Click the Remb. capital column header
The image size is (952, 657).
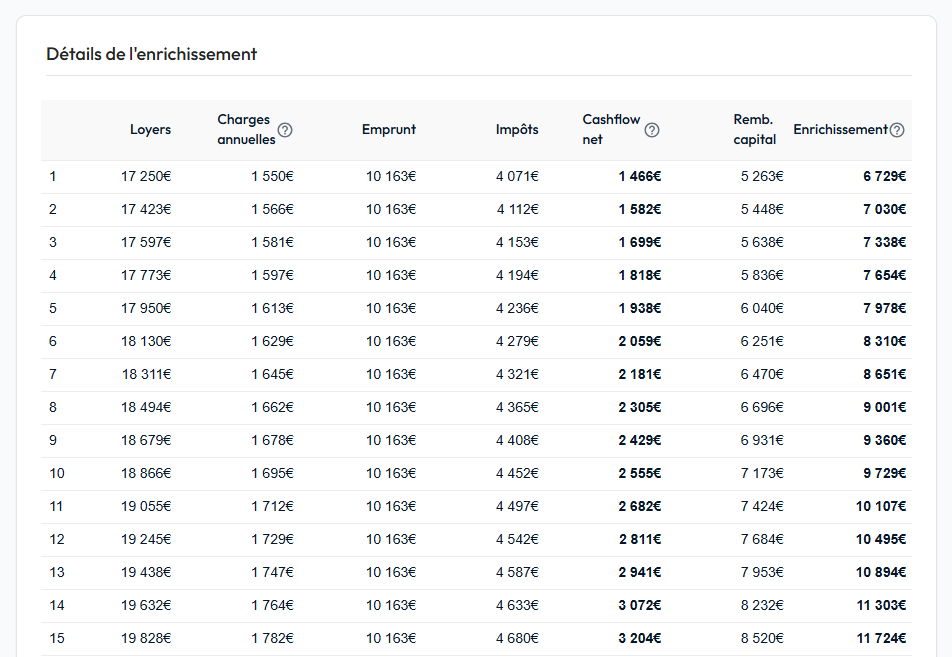(754, 130)
